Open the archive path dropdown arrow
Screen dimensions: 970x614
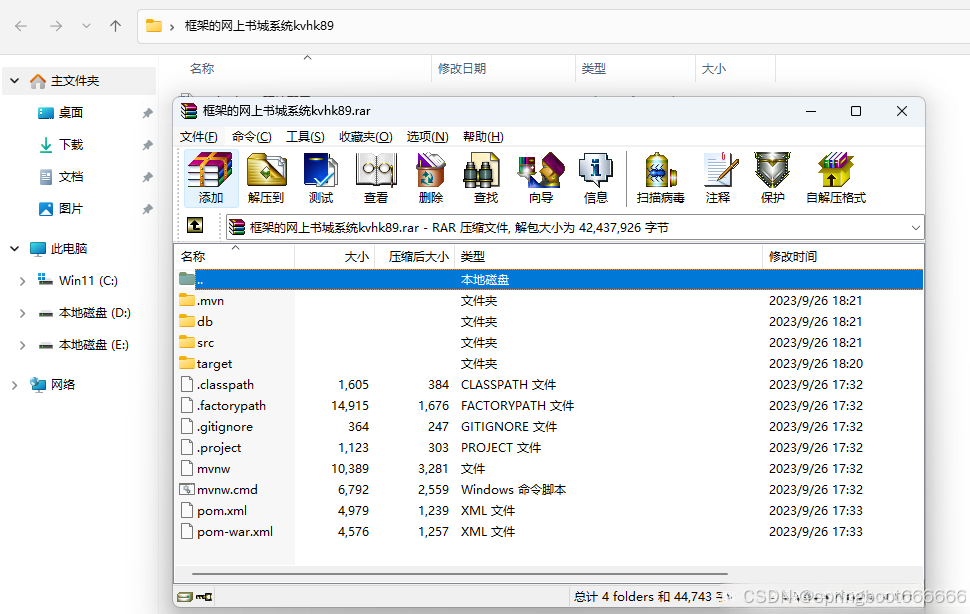pyautogui.click(x=916, y=228)
